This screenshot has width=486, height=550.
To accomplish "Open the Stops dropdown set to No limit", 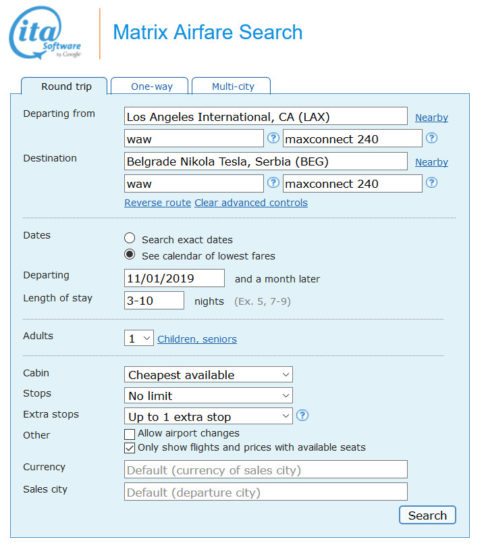I will click(x=208, y=396).
